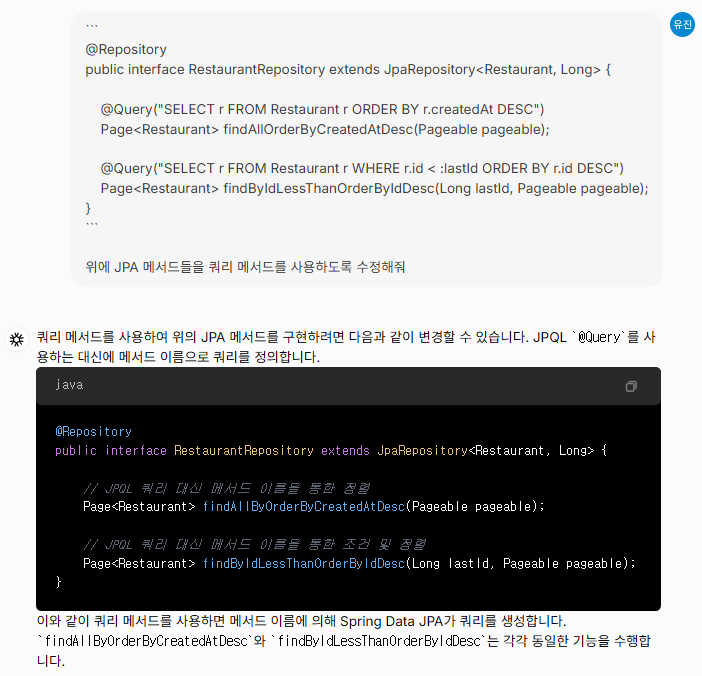Image resolution: width=702 pixels, height=676 pixels.
Task: Click the first @Query line with 'r.createdAt DESC'
Action: [x=322, y=109]
